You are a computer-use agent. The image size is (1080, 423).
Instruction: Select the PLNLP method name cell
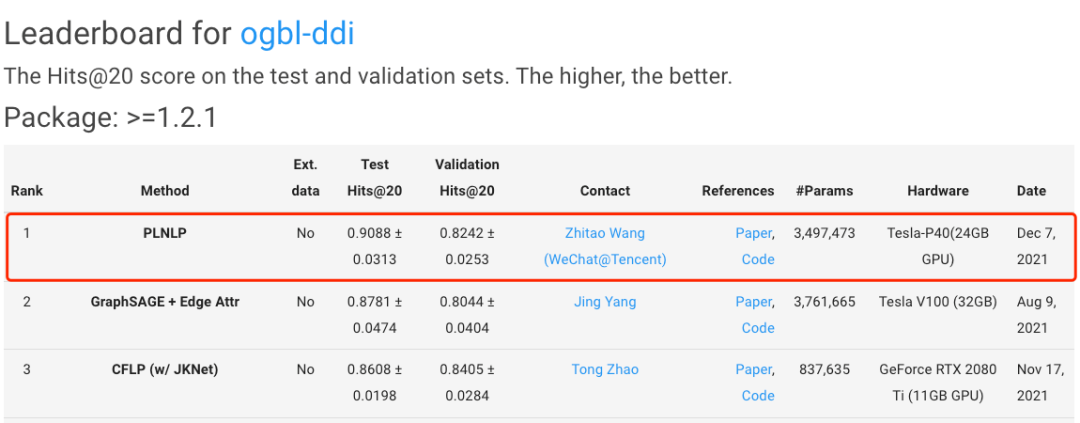click(x=165, y=233)
